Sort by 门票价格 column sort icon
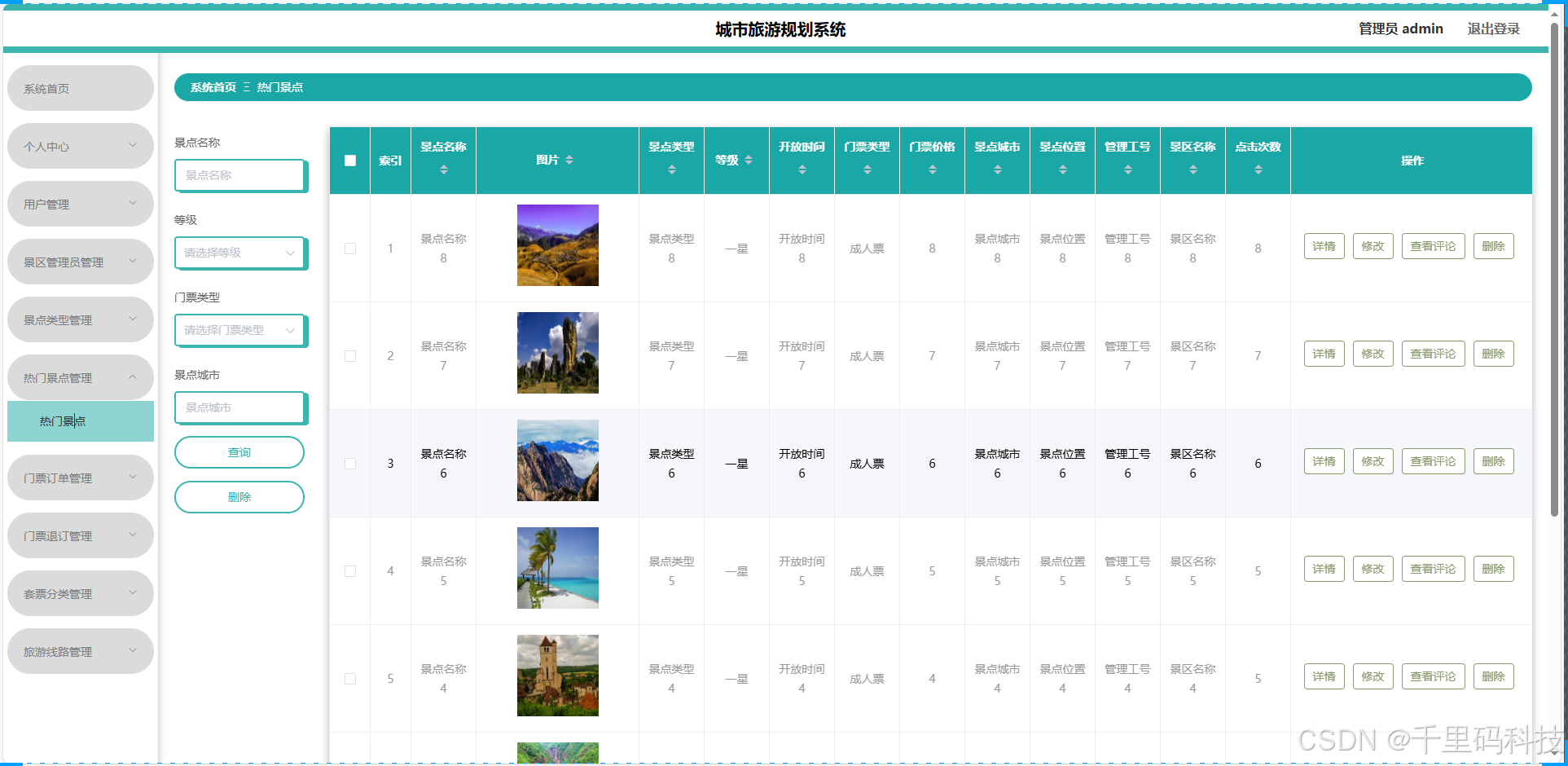 tap(933, 169)
